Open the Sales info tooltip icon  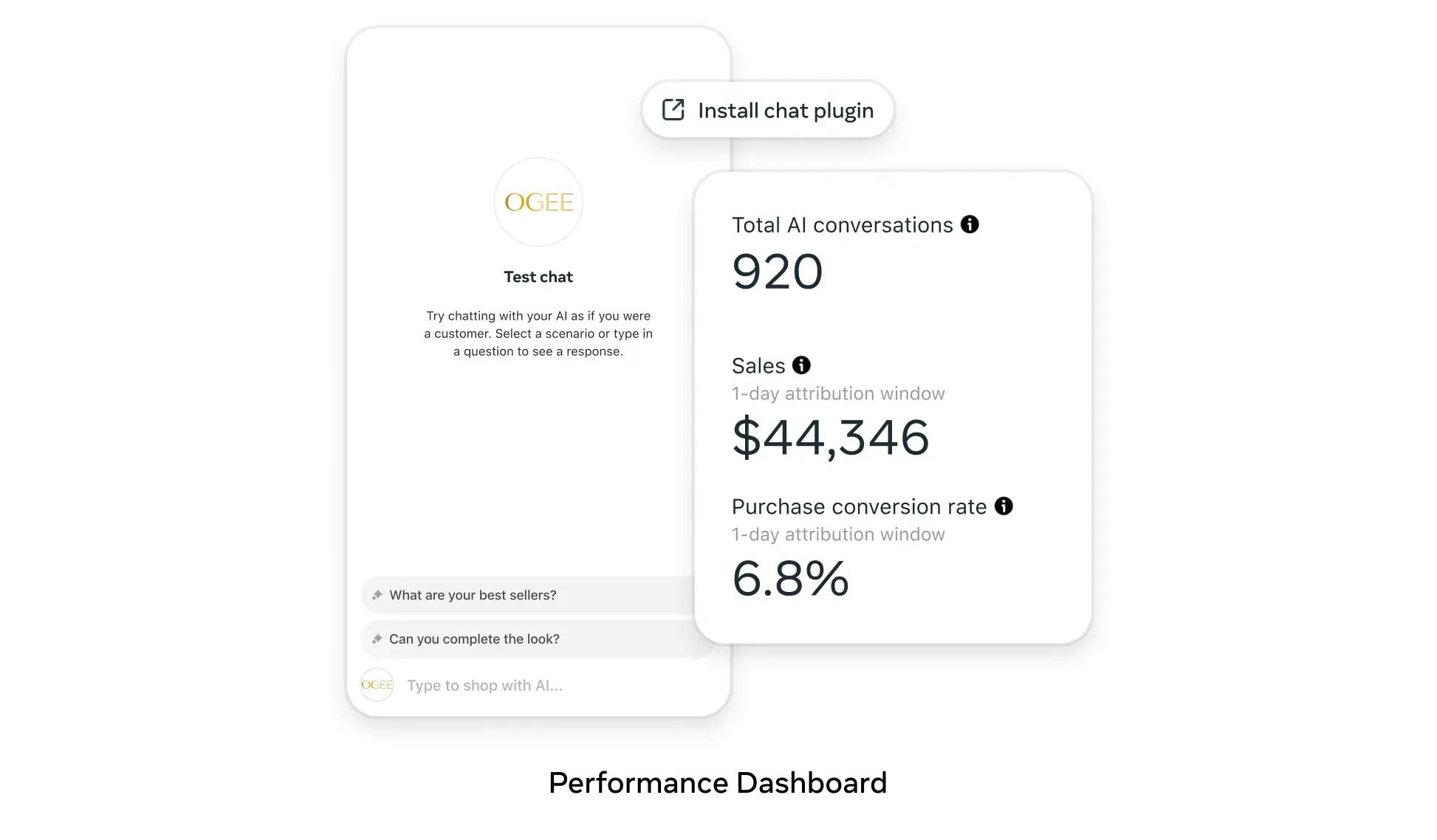click(801, 365)
